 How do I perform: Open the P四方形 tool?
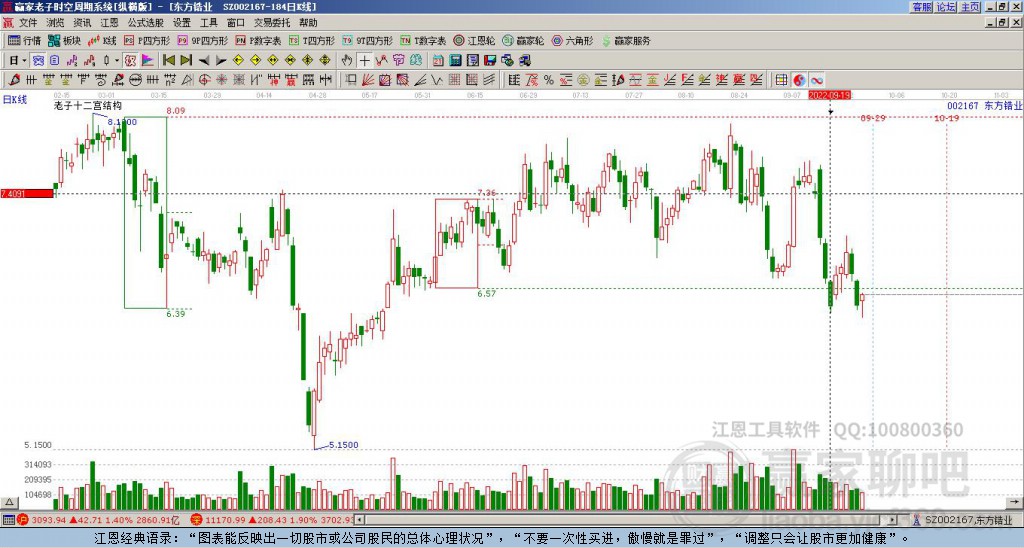147,40
